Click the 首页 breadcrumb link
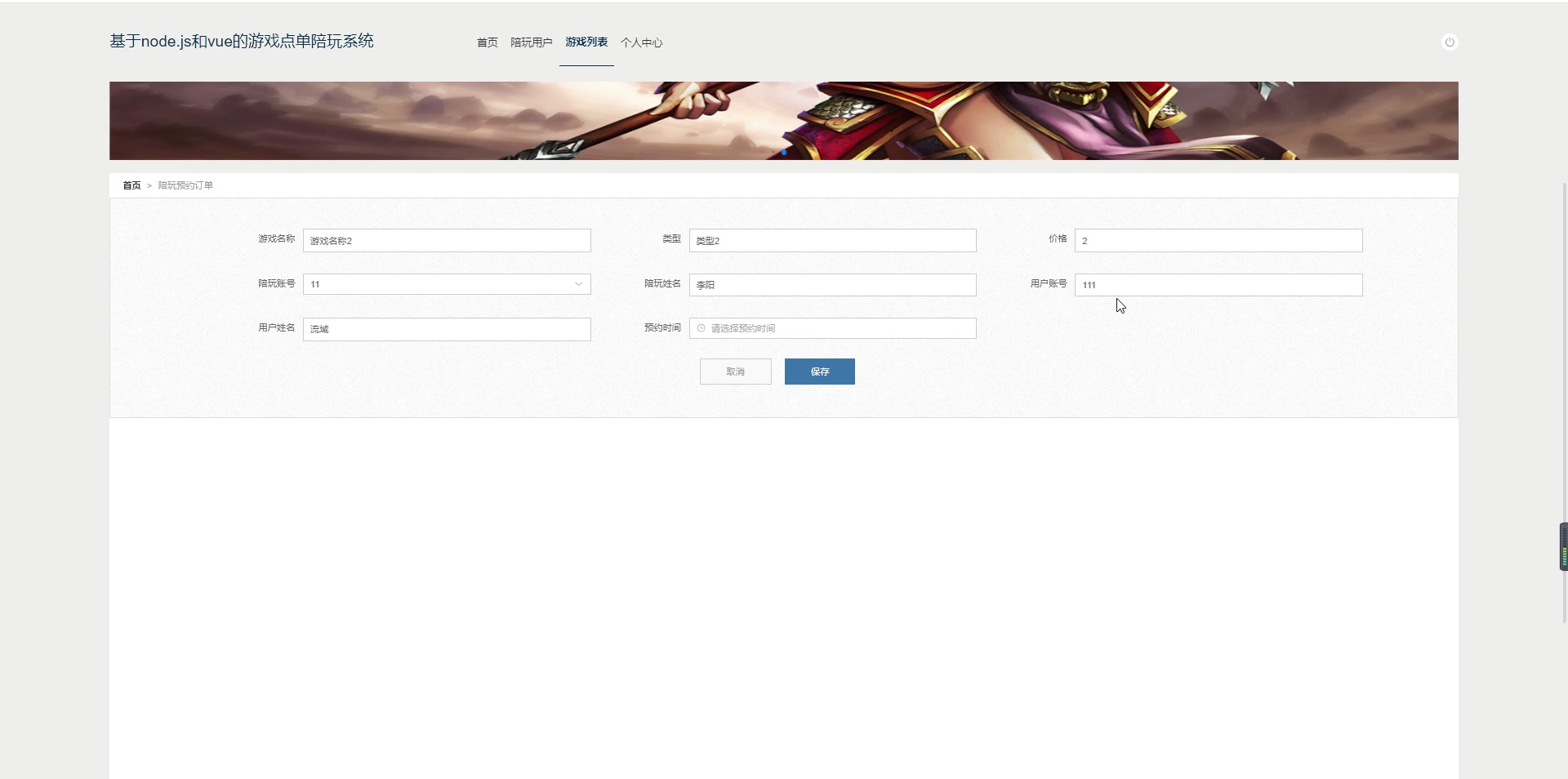Image resolution: width=1568 pixels, height=779 pixels. pyautogui.click(x=131, y=185)
